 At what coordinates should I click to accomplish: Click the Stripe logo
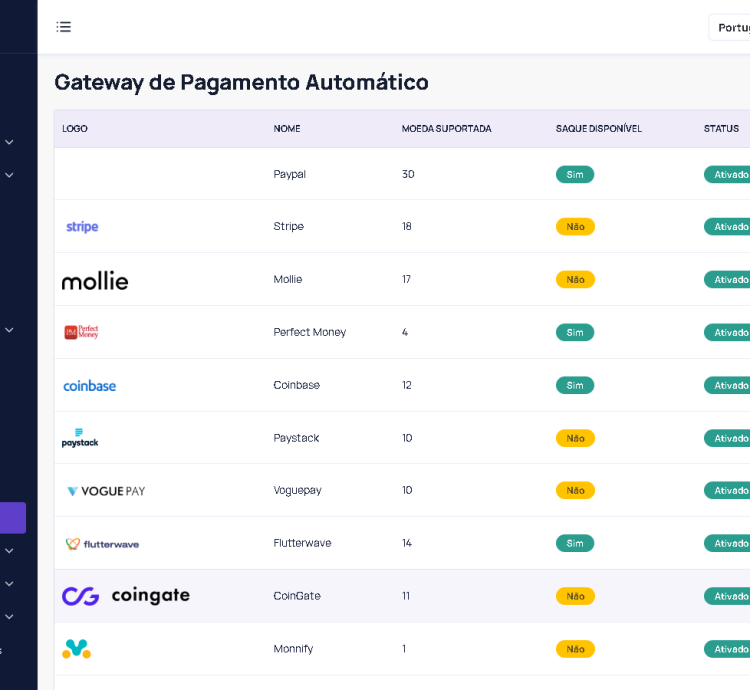pyautogui.click(x=82, y=227)
